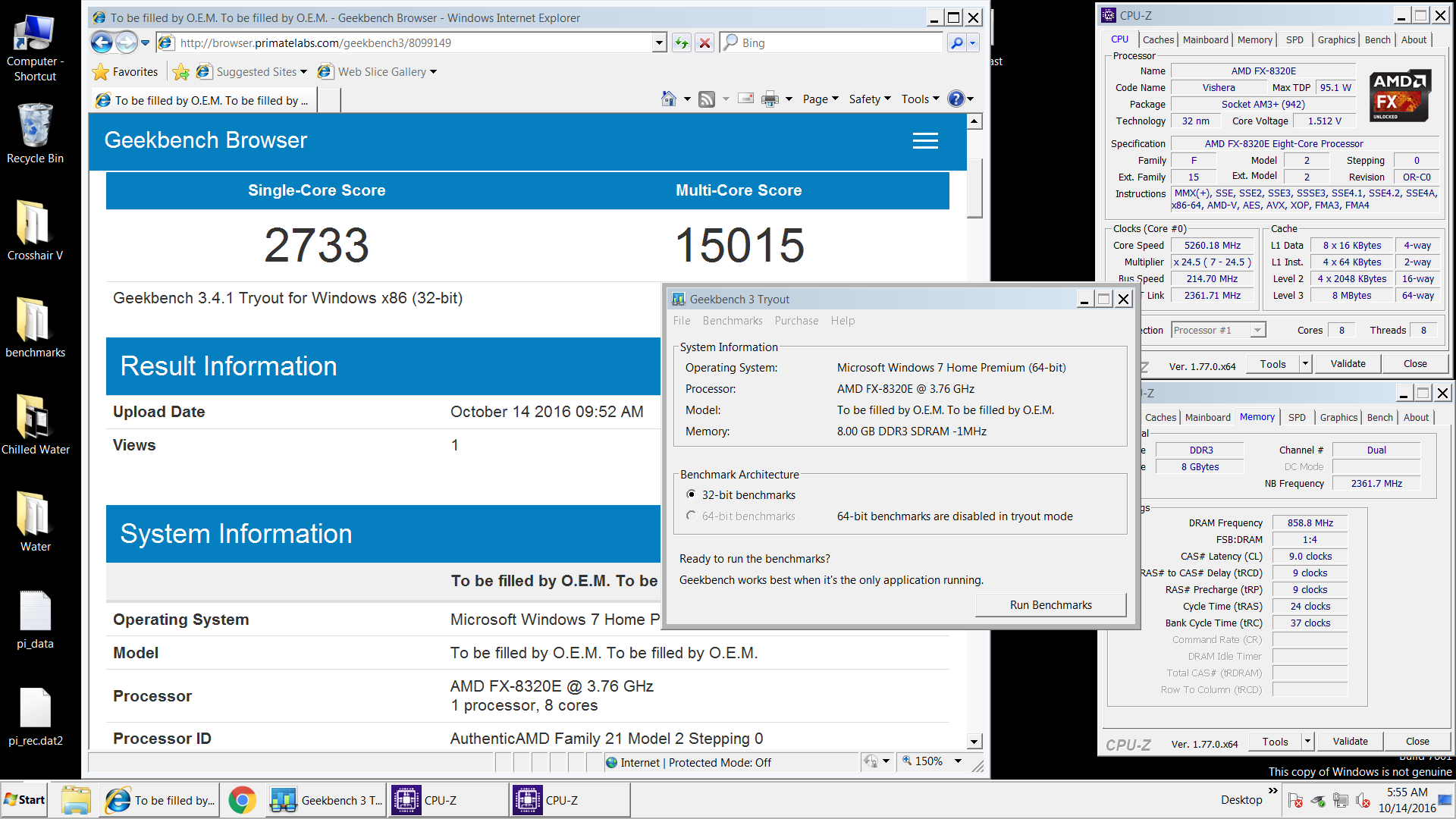Viewport: 1456px width, 819px height.
Task: Click Add to Favorites Bar star icon
Action: coord(180,72)
